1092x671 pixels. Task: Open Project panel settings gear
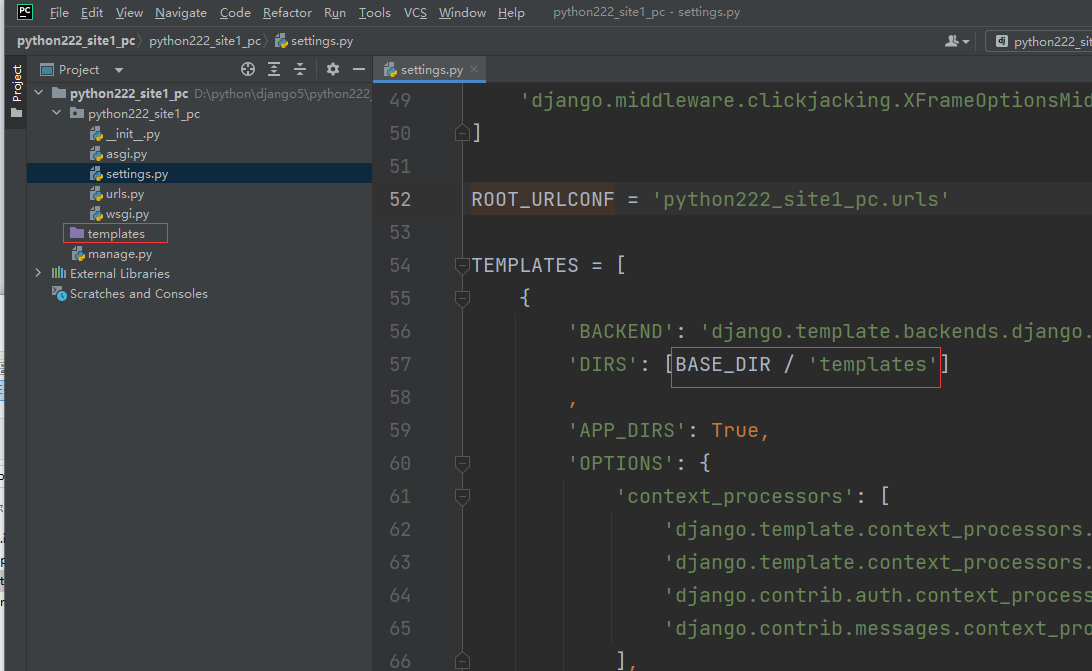point(333,69)
